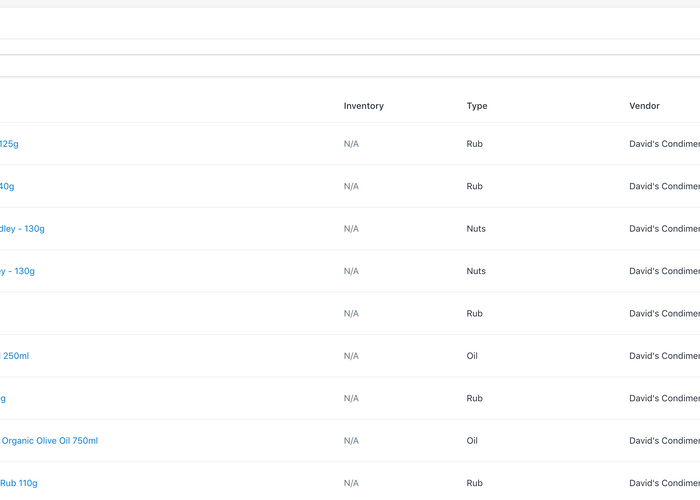Open the product link ending in 250ml
This screenshot has width=700, height=500.
[x=16, y=356]
